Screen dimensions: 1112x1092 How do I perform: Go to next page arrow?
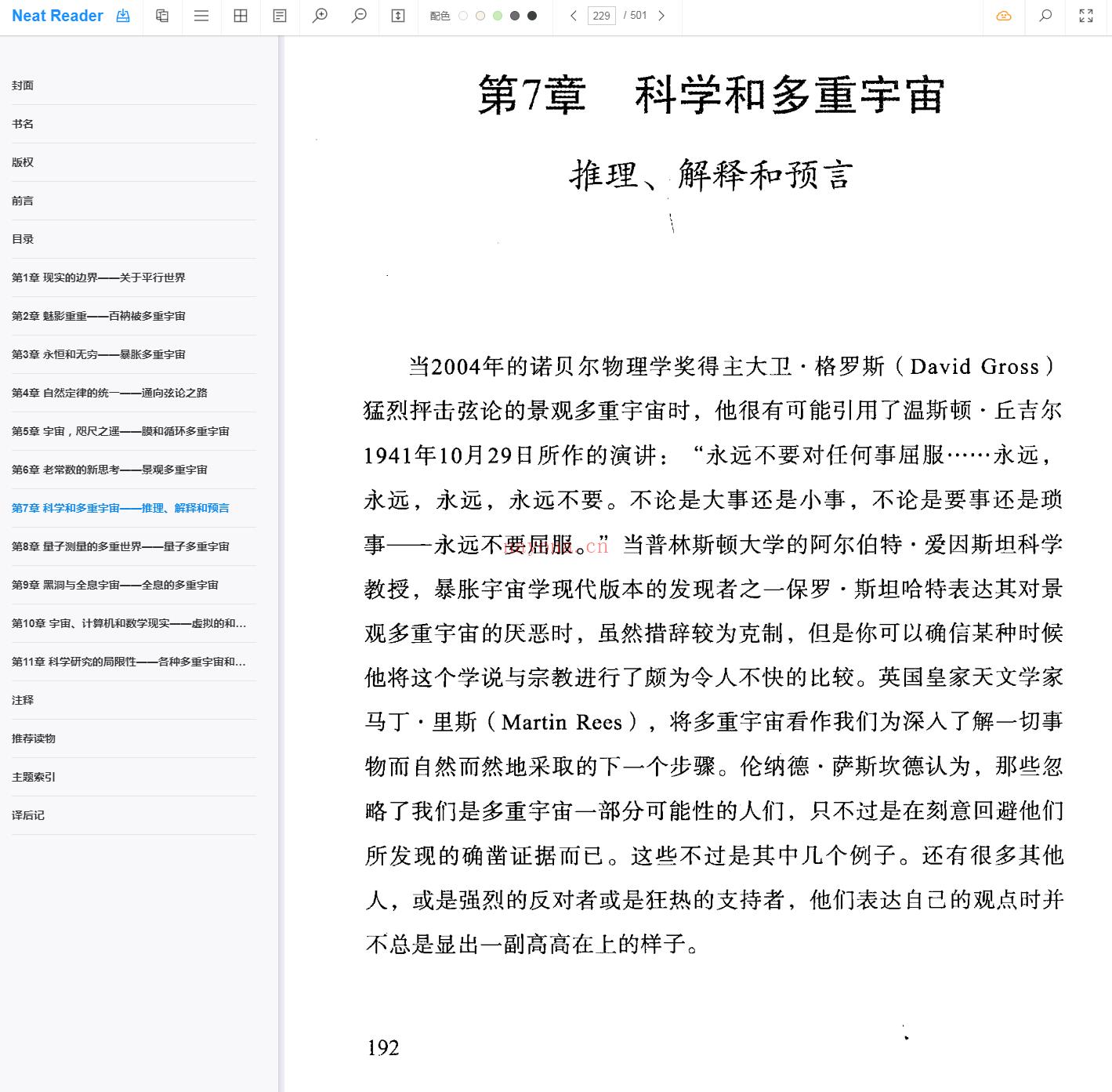pyautogui.click(x=661, y=16)
